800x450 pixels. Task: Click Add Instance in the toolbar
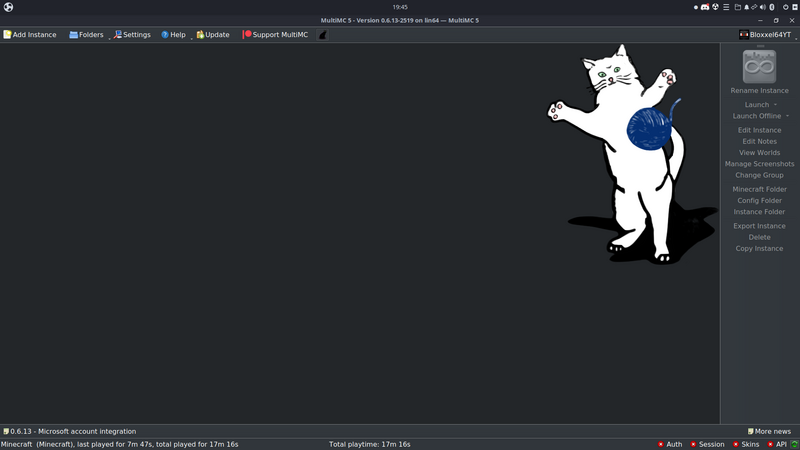tap(30, 35)
